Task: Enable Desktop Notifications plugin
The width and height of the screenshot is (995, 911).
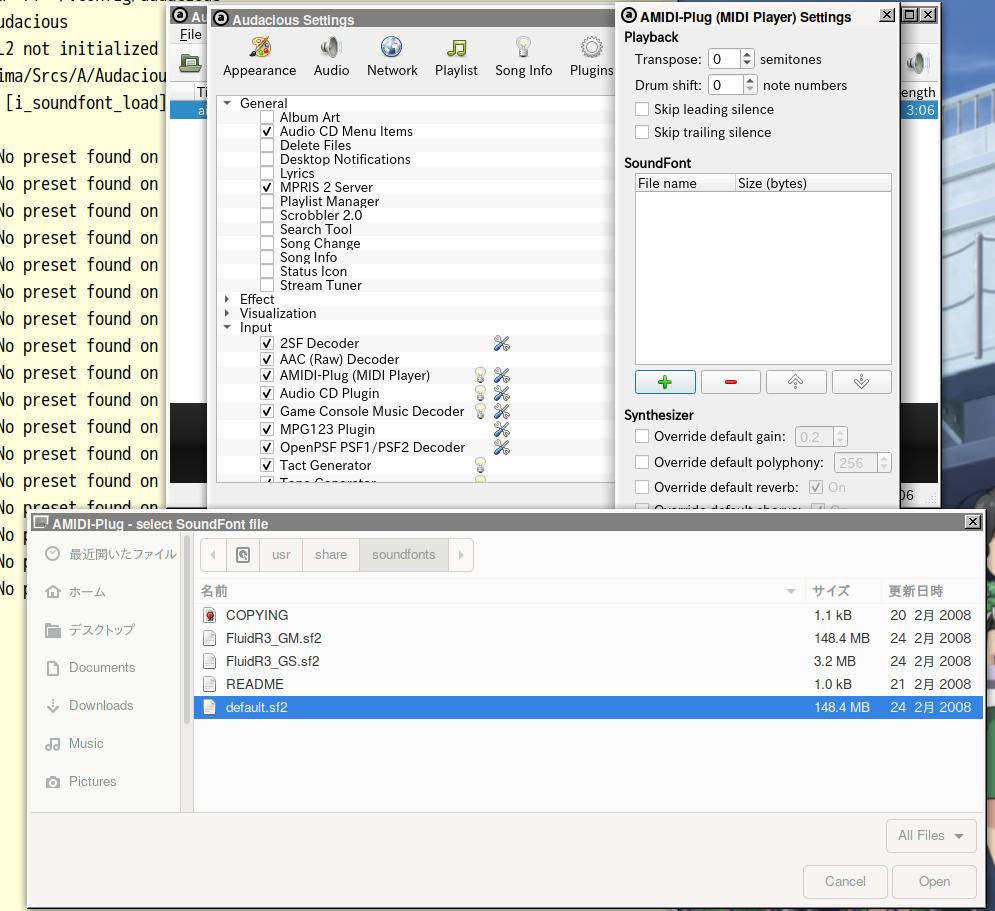Action: [x=267, y=159]
